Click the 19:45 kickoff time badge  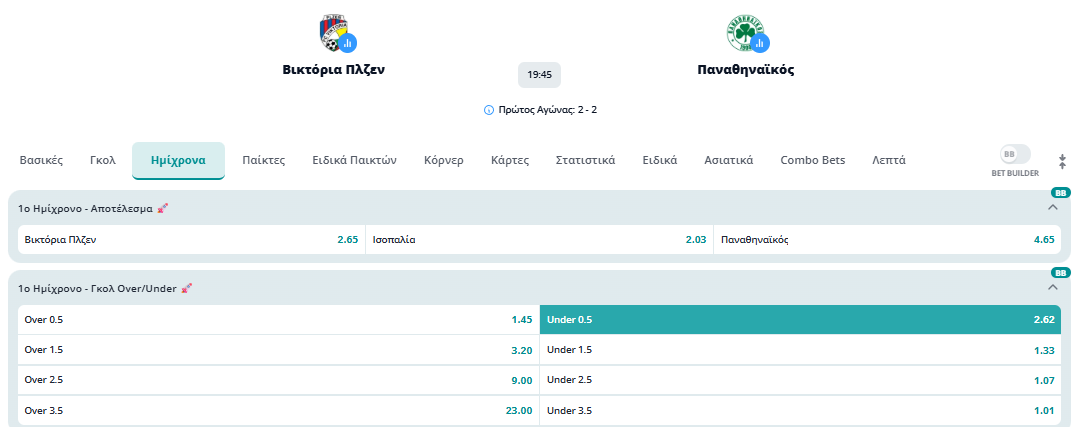tap(539, 75)
